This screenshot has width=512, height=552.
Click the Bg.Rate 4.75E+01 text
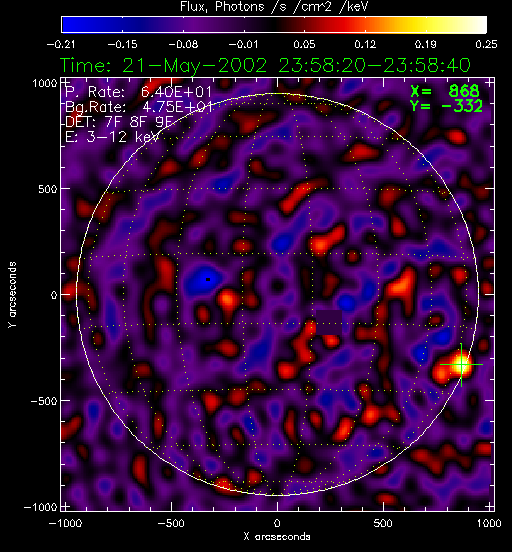[139, 107]
